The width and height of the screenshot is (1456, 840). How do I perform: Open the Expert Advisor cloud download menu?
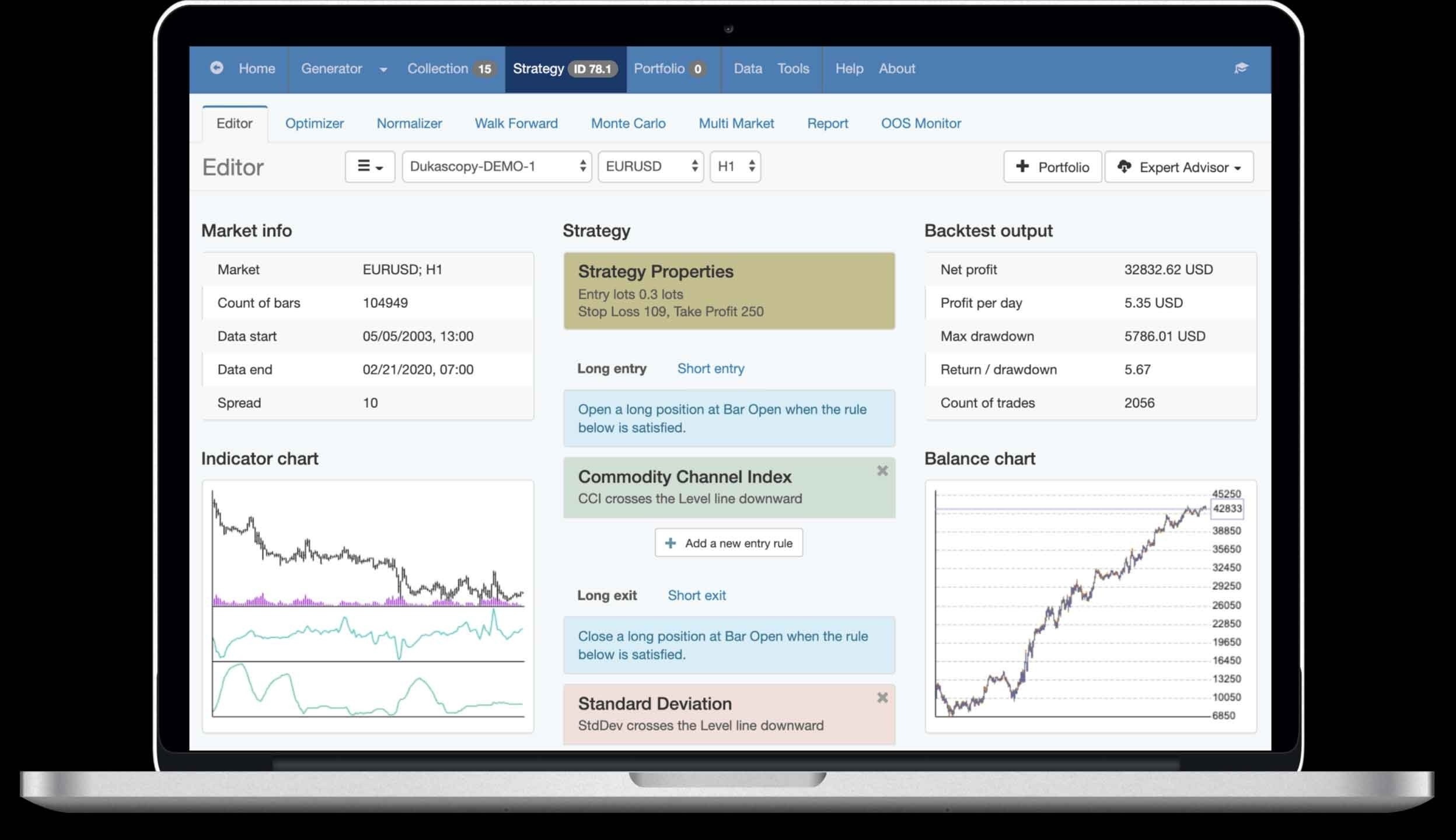tap(1179, 167)
